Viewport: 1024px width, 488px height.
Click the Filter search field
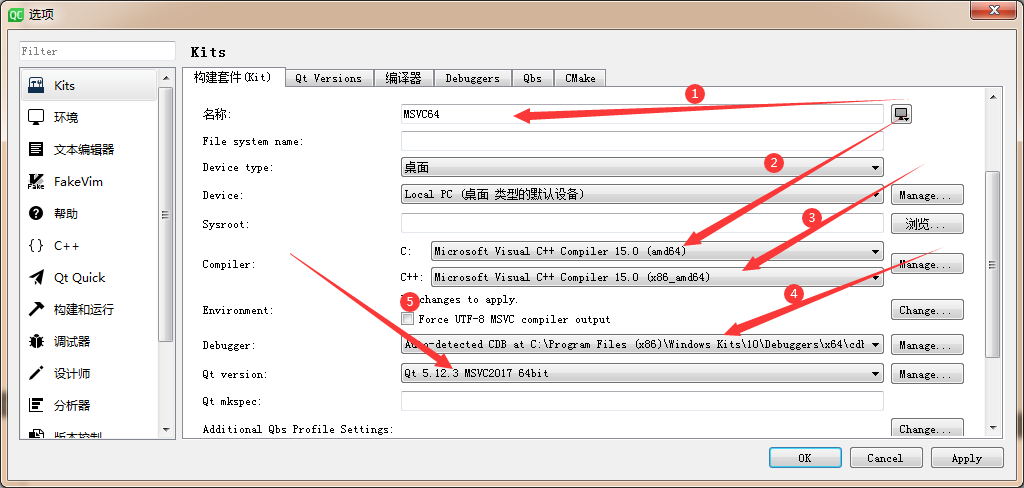[x=97, y=51]
